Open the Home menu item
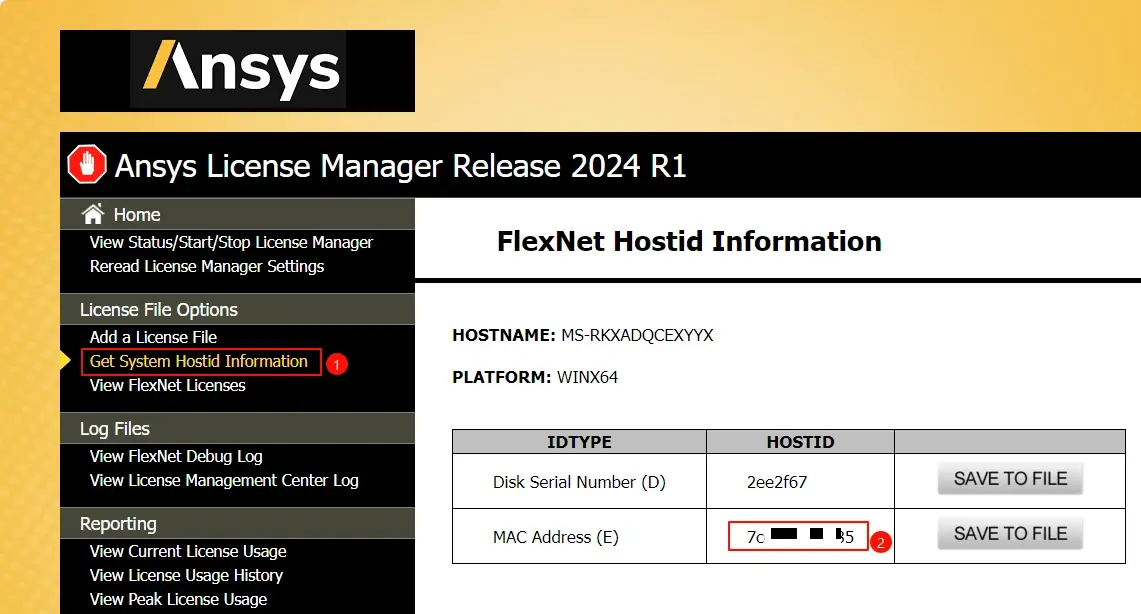Screen dimensions: 1141x614 [137, 215]
